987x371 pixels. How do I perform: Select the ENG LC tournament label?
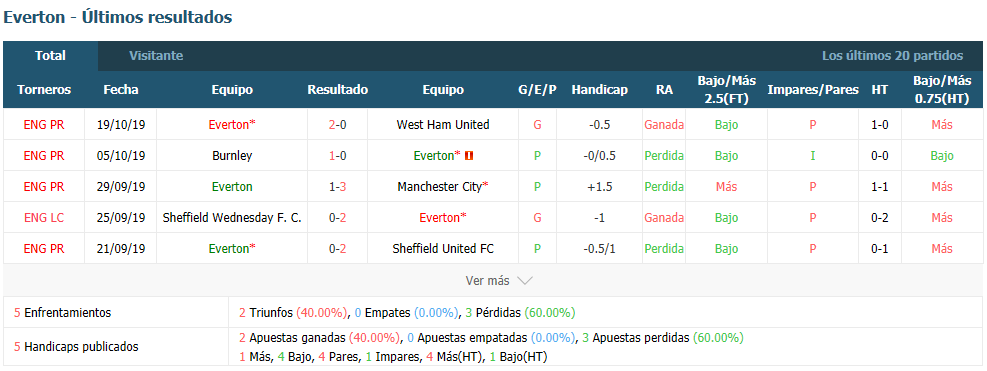point(43,217)
